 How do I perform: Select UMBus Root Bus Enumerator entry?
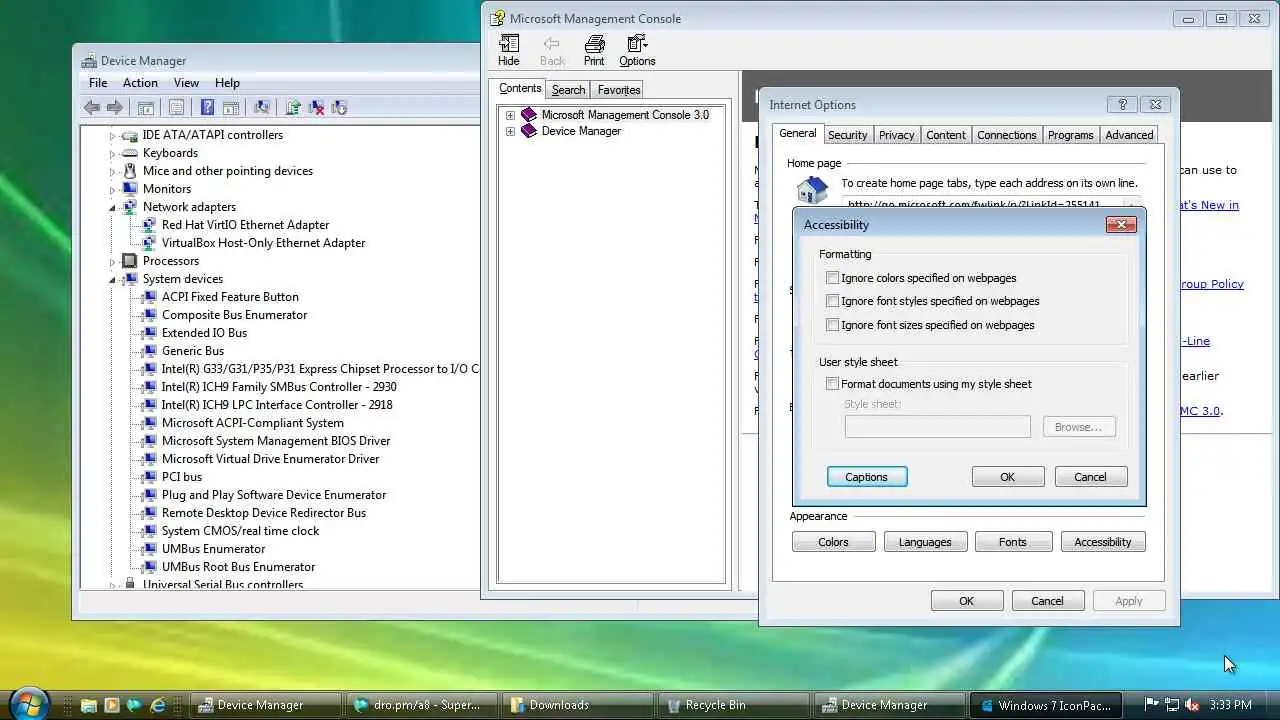tap(238, 567)
